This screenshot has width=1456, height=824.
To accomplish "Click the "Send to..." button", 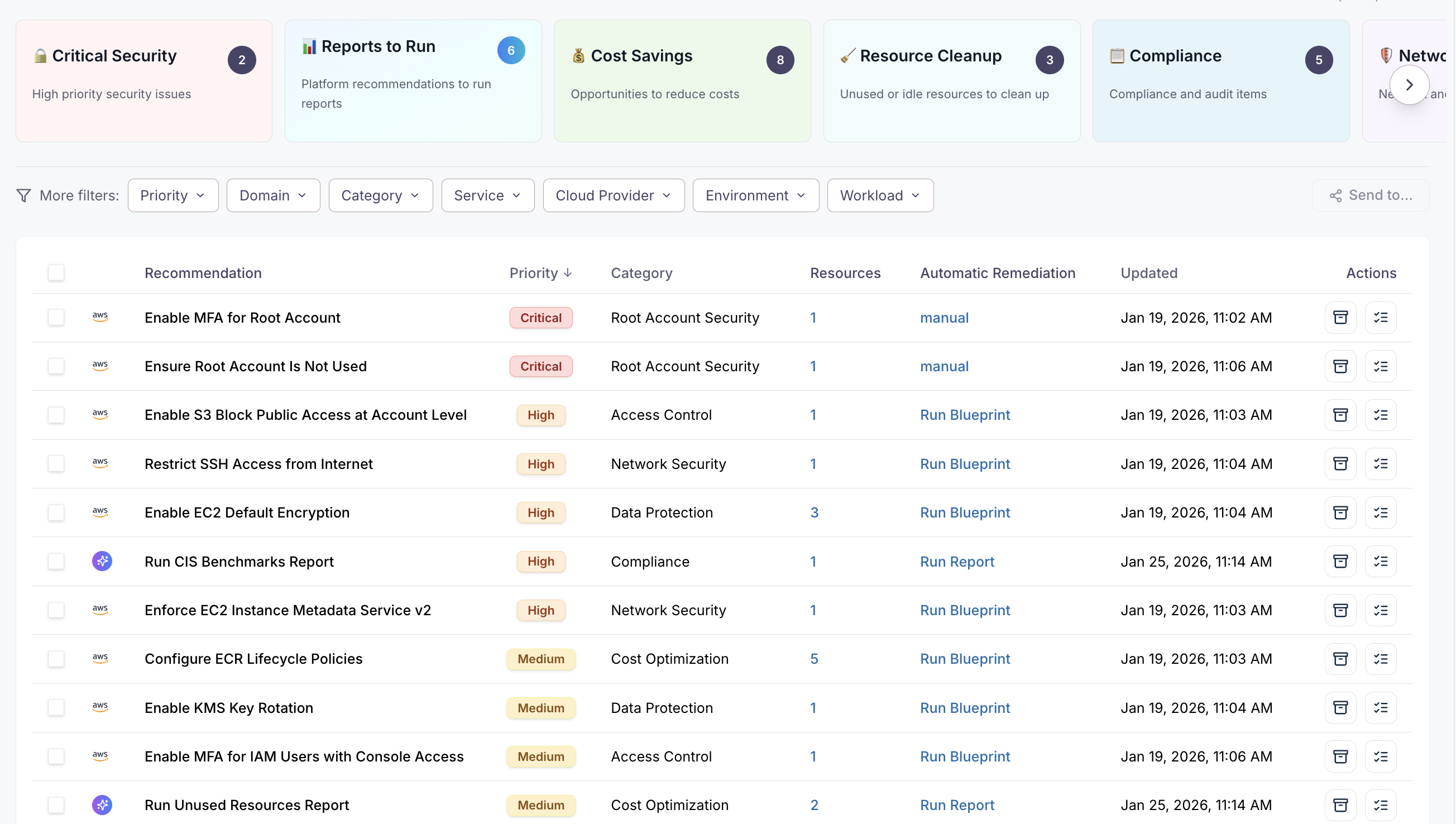I will point(1371,195).
